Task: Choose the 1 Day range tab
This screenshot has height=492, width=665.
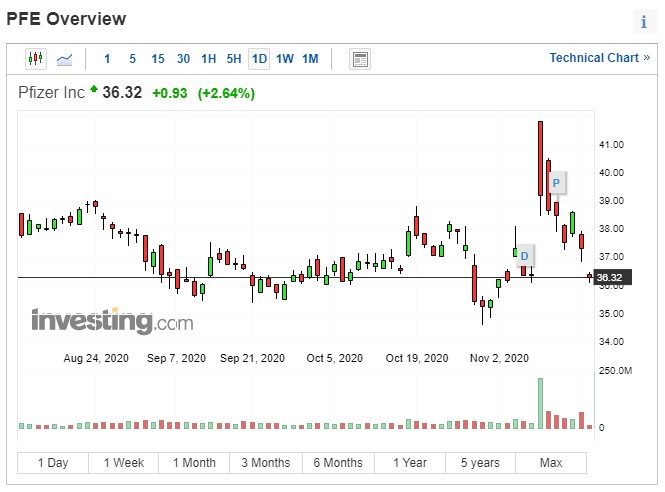Action: 53,463
